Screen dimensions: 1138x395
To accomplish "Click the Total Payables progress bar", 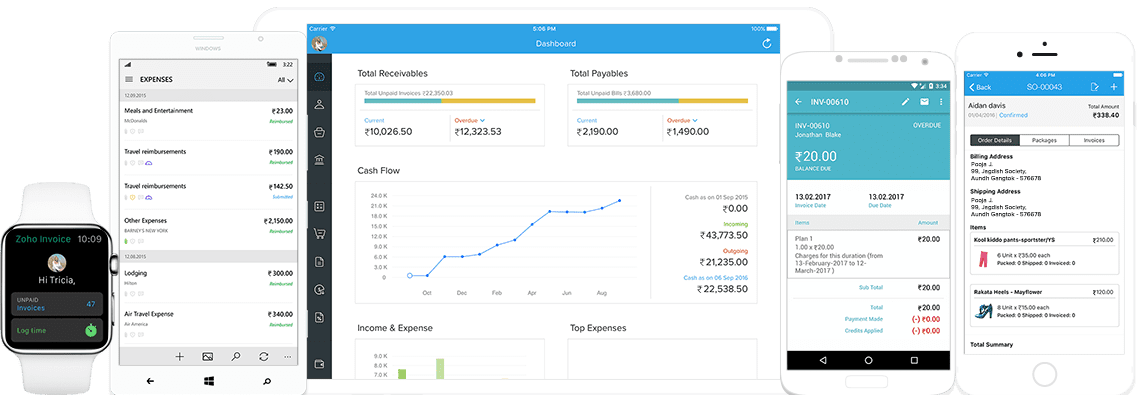I will [662, 101].
